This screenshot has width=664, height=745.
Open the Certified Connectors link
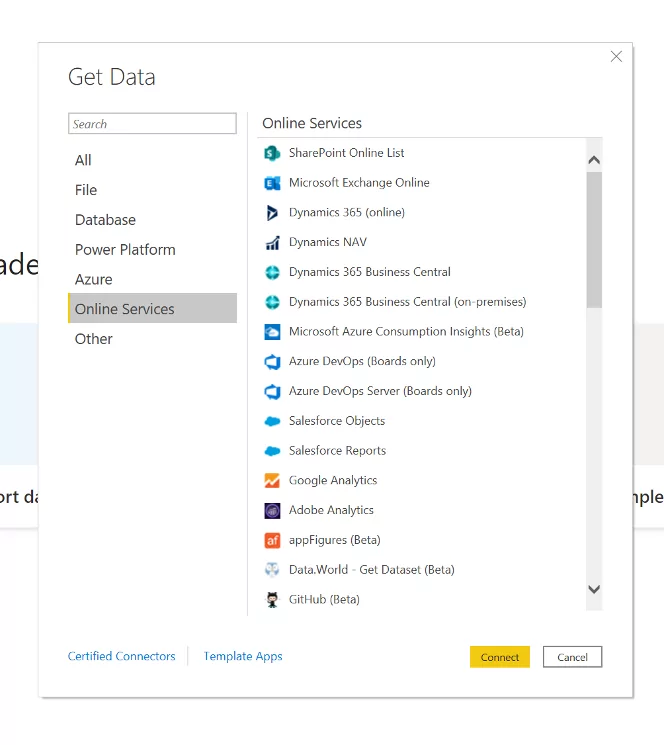tap(122, 656)
